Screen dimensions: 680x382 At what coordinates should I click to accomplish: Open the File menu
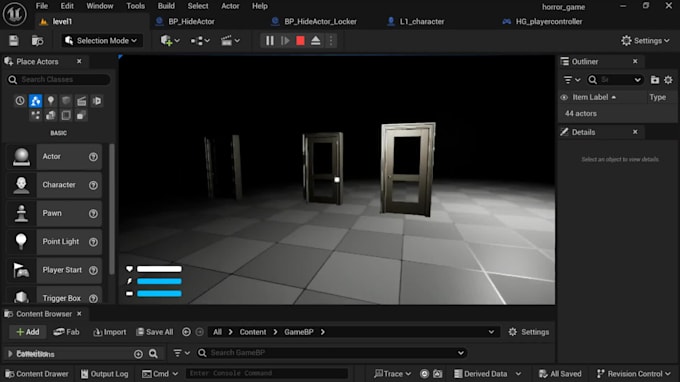[42, 6]
